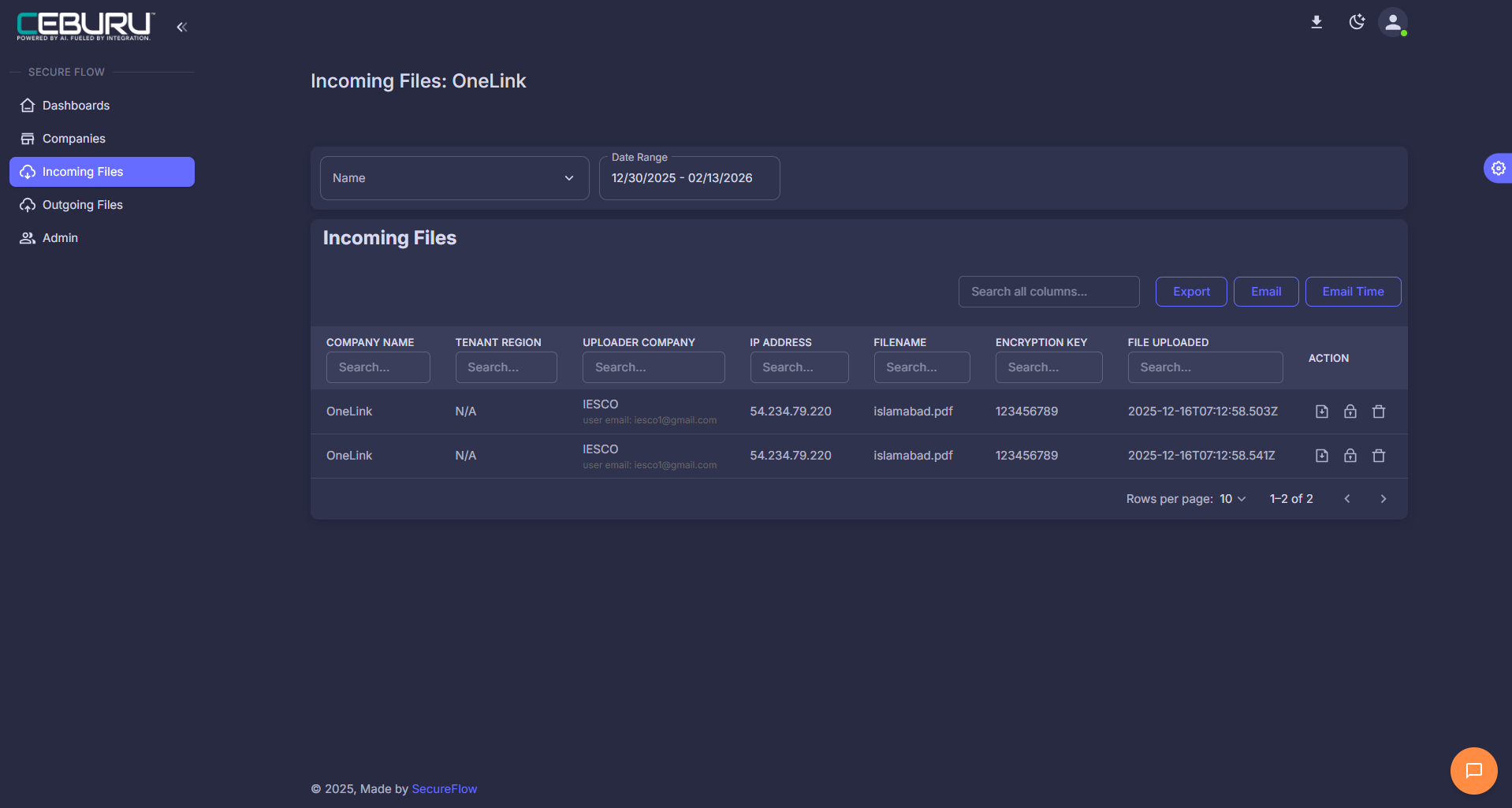Open Dashboards in sidebar

pyautogui.click(x=102, y=106)
